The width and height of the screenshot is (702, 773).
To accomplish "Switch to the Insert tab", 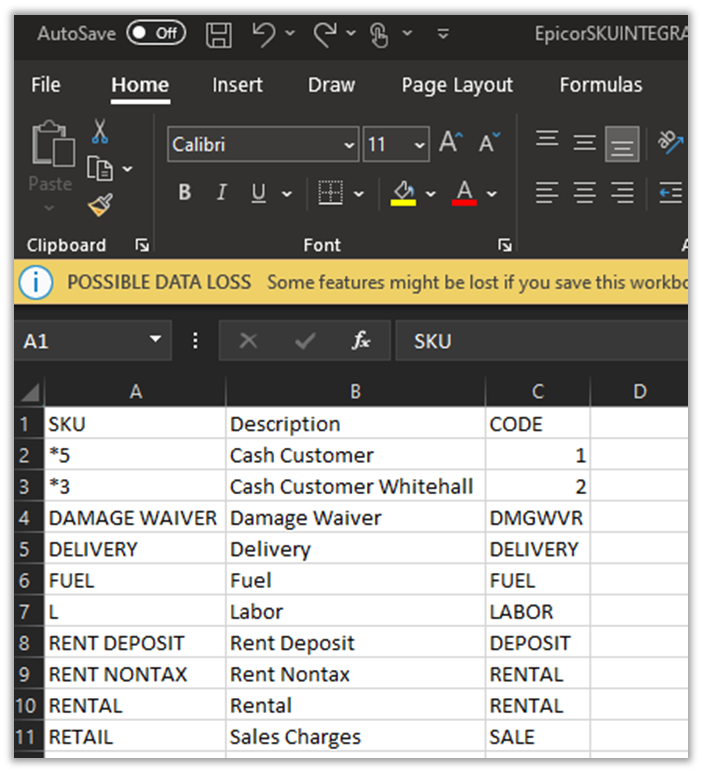I will click(237, 85).
